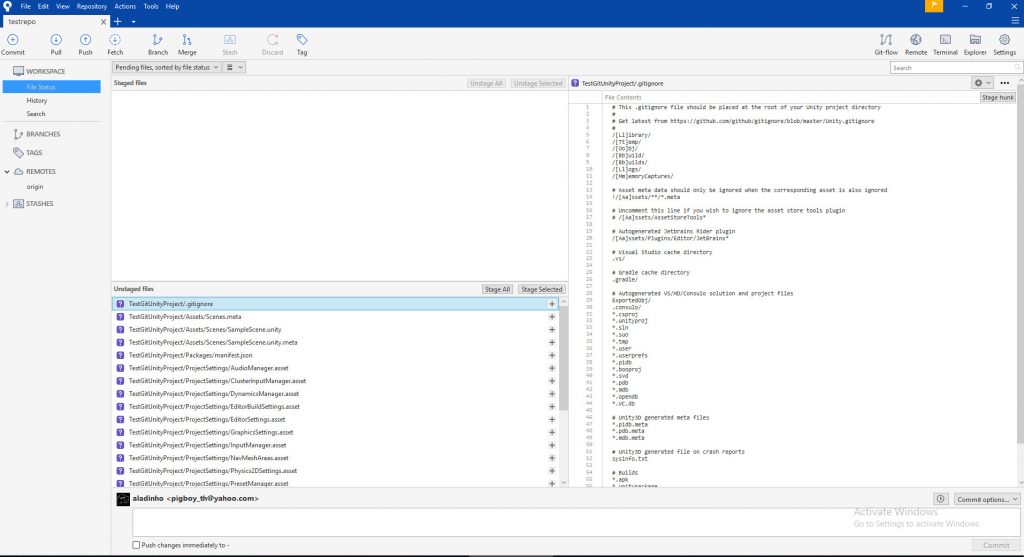Click the orange flag notification icon

pyautogui.click(x=934, y=6)
